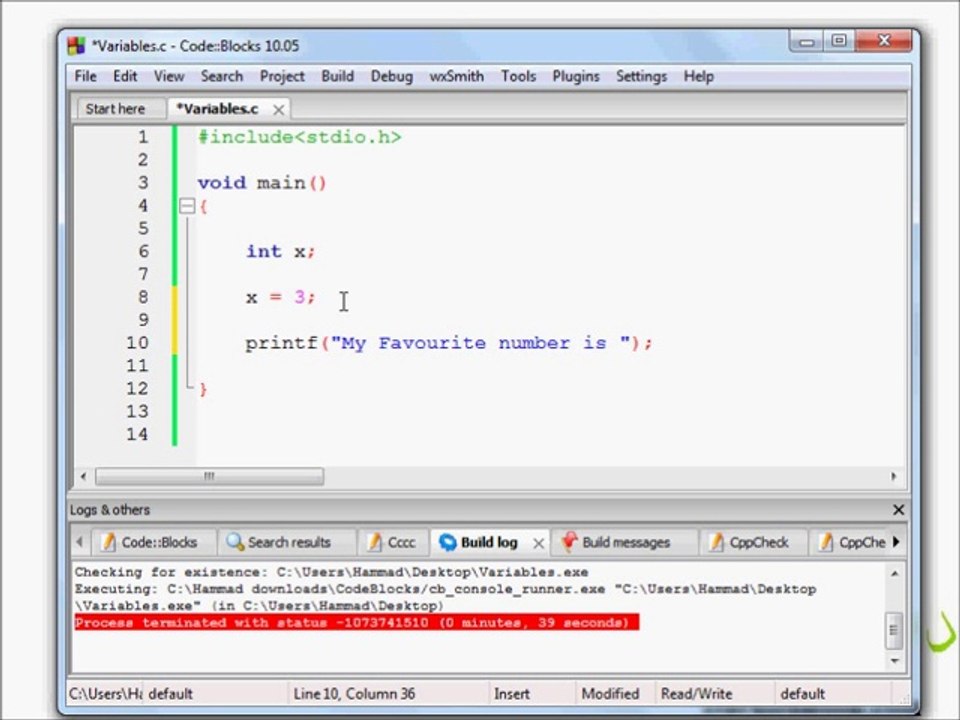
Task: Click the editor horizontal scrollbar thumb
Action: tap(209, 476)
